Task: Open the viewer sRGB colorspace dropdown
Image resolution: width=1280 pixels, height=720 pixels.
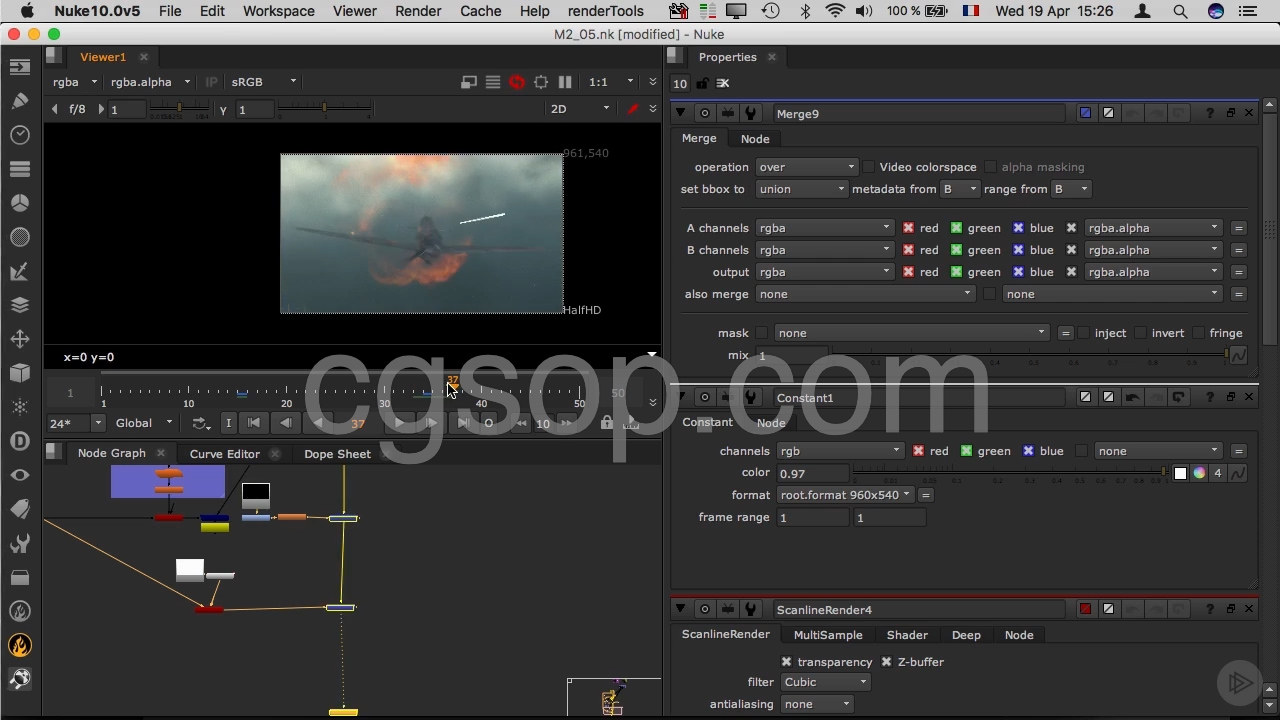Action: pyautogui.click(x=263, y=82)
